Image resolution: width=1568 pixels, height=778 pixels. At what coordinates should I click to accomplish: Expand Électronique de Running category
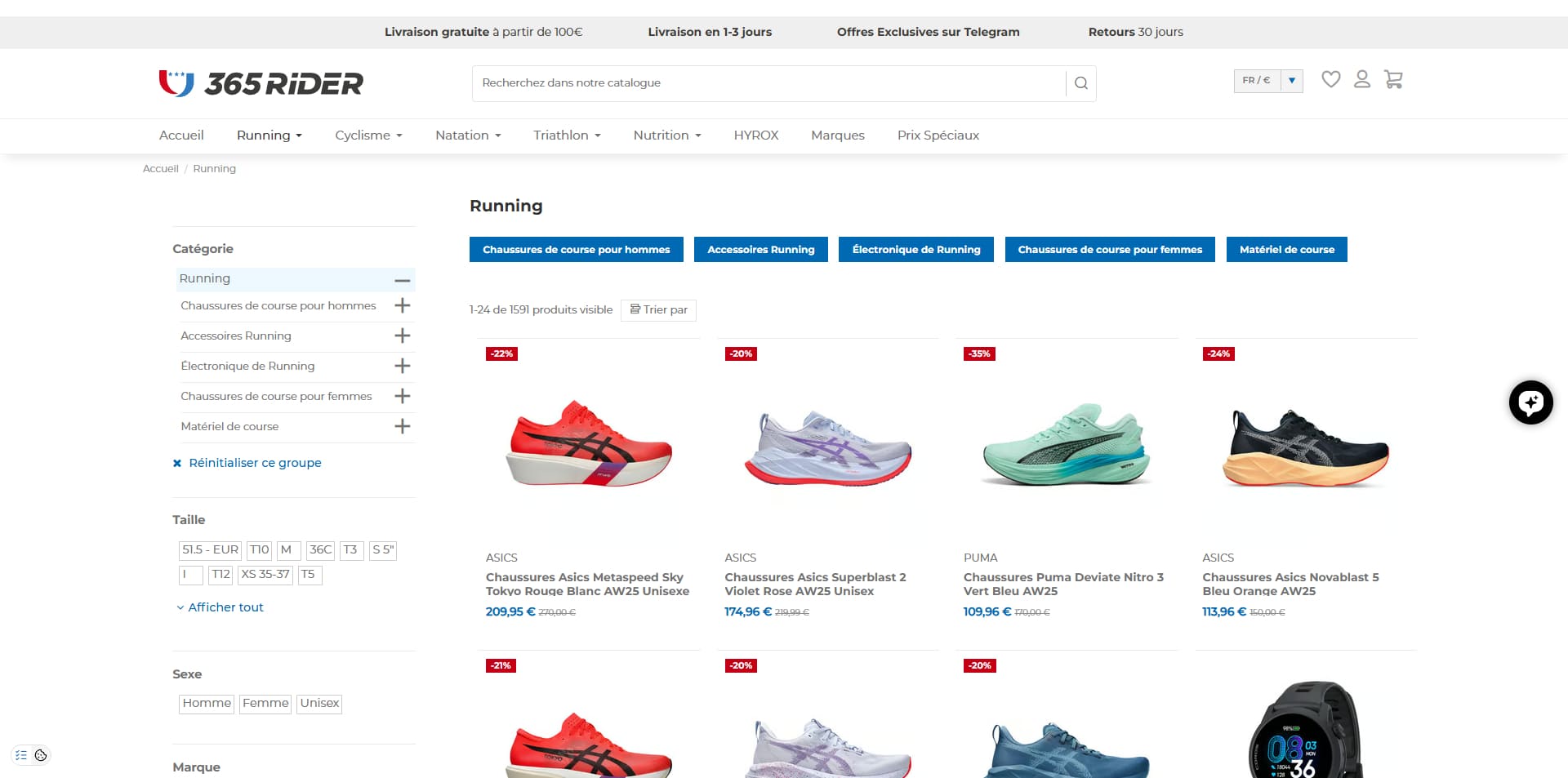coord(402,366)
